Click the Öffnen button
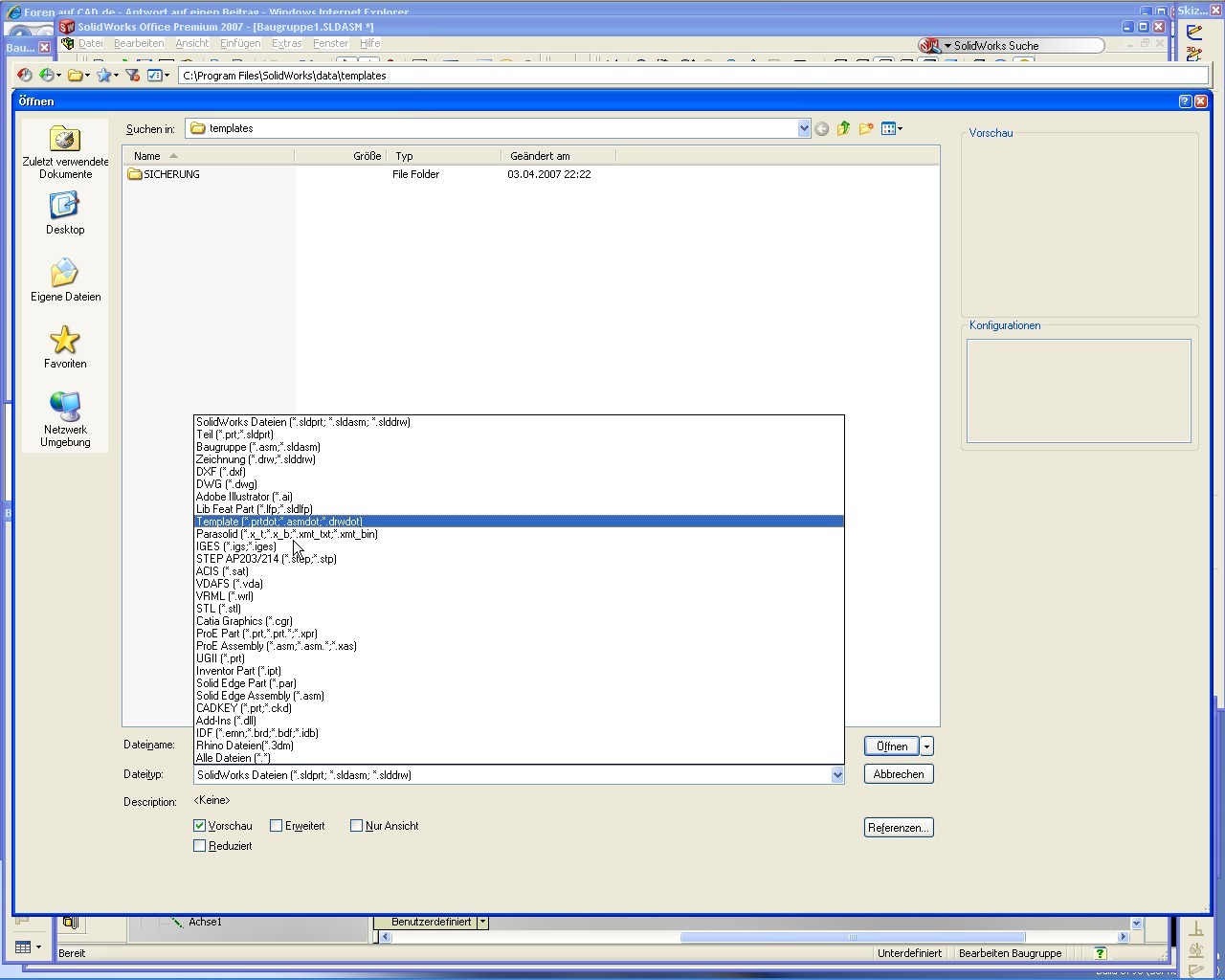This screenshot has width=1225, height=980. pos(891,746)
